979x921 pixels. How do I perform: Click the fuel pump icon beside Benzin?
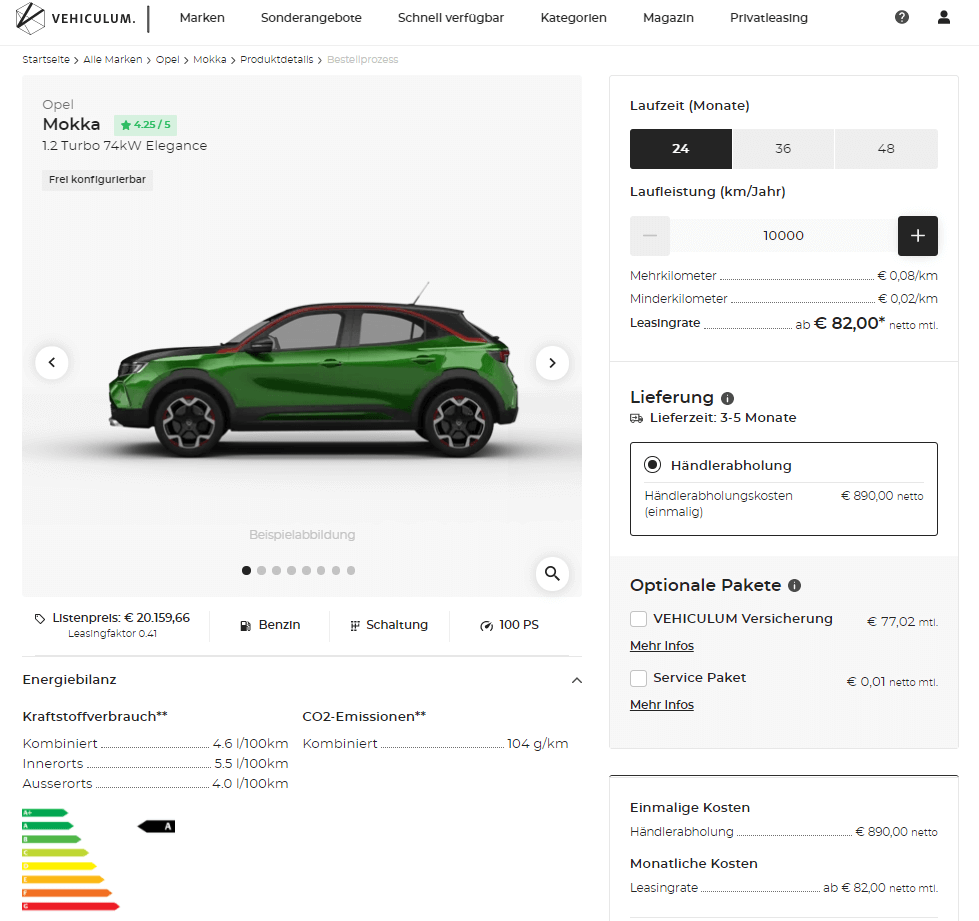click(x=246, y=625)
